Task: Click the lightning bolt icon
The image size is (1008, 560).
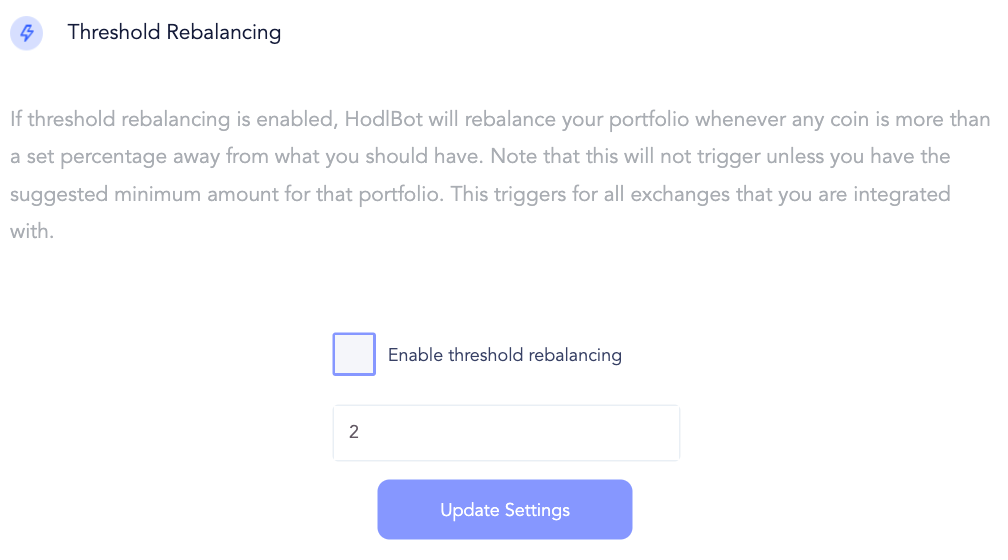Action: pyautogui.click(x=27, y=33)
